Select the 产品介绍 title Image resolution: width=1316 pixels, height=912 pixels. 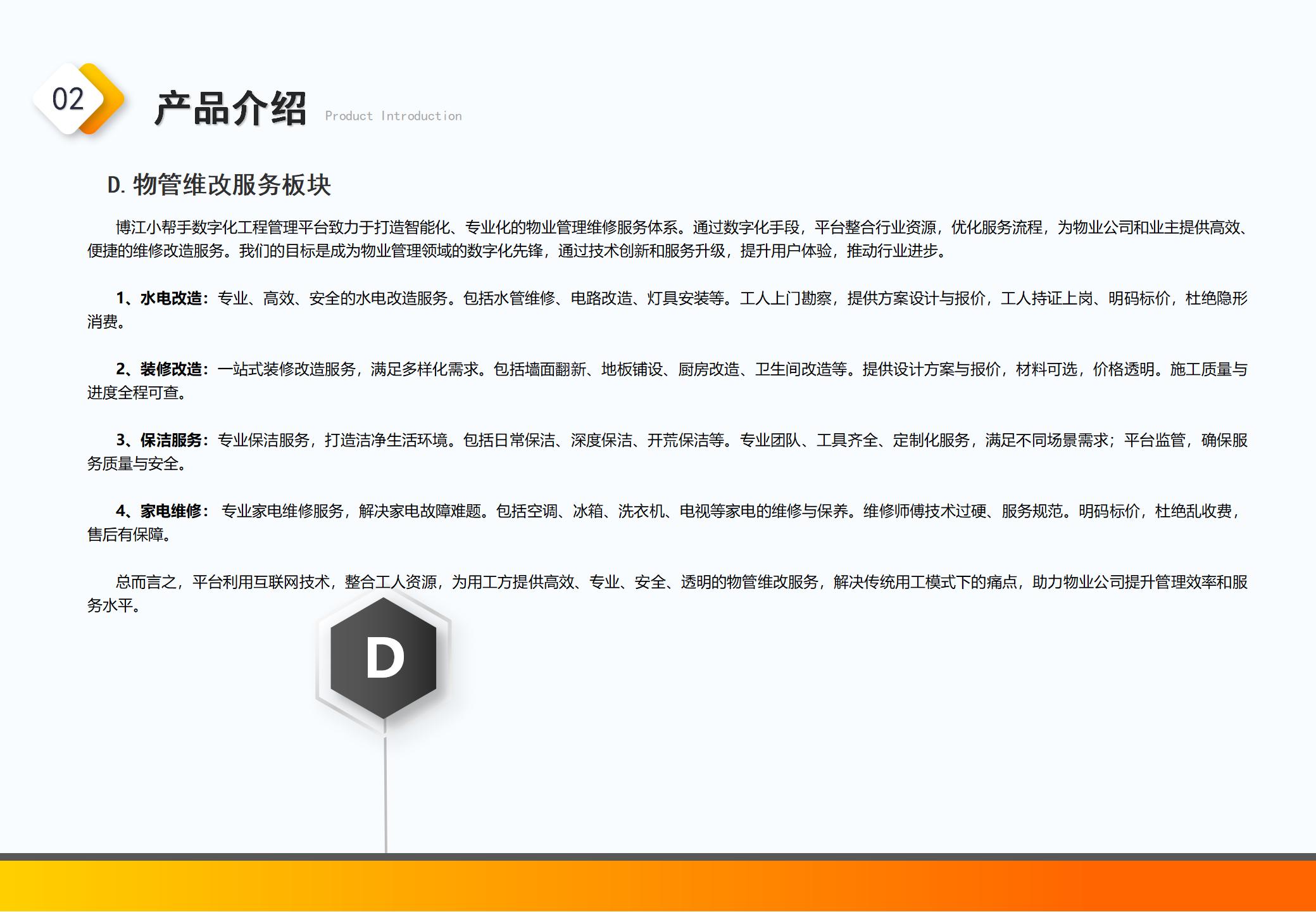pyautogui.click(x=230, y=108)
